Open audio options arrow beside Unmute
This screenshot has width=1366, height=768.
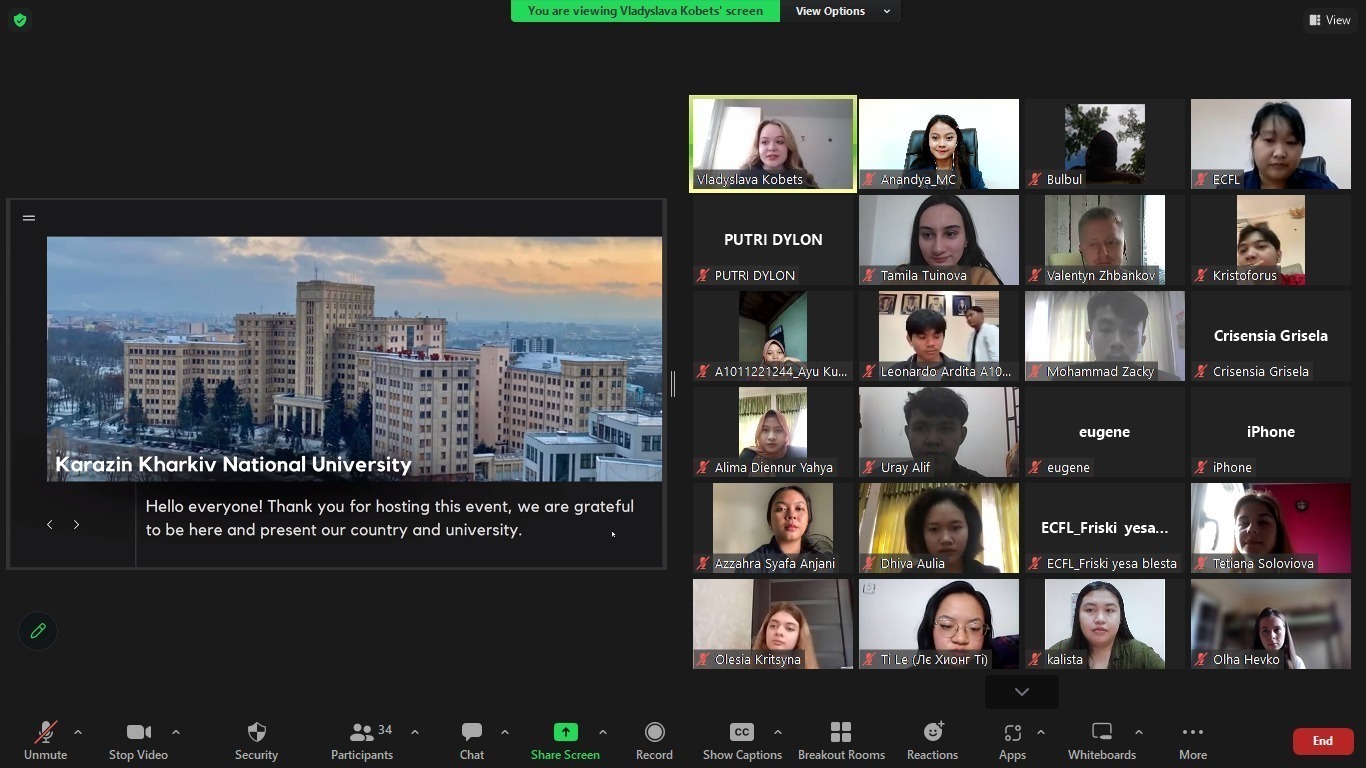tap(78, 732)
